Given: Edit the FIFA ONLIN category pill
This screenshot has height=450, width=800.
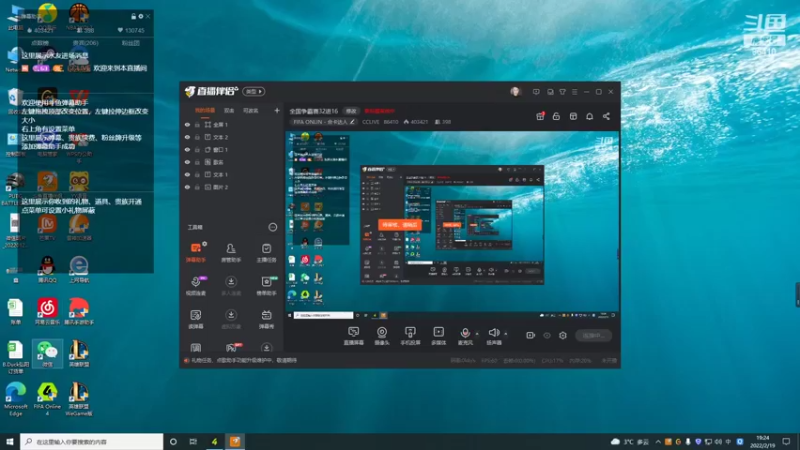Looking at the screenshot, I should pyautogui.click(x=324, y=122).
